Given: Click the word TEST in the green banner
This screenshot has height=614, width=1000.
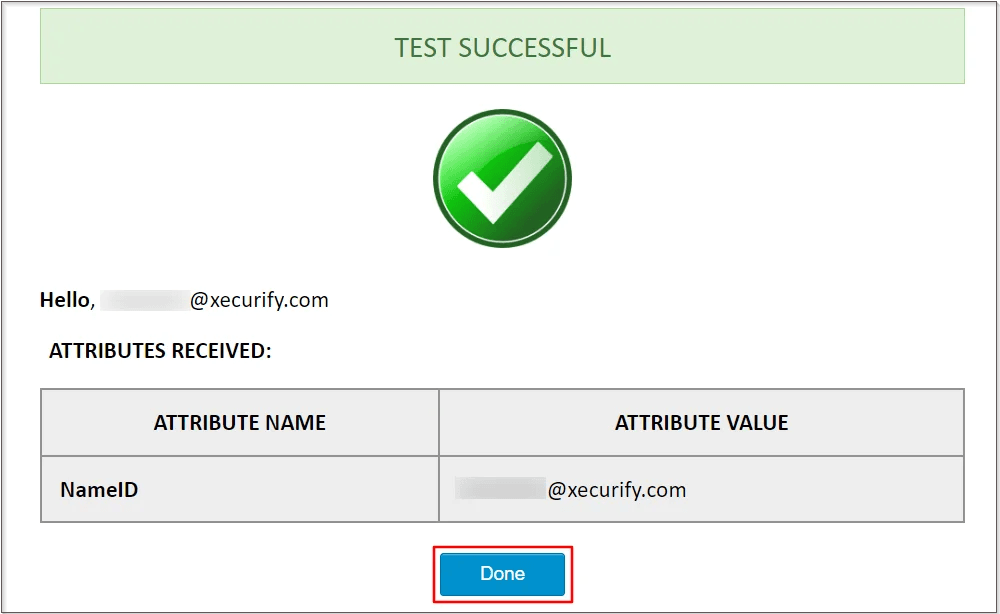Looking at the screenshot, I should coord(422,48).
